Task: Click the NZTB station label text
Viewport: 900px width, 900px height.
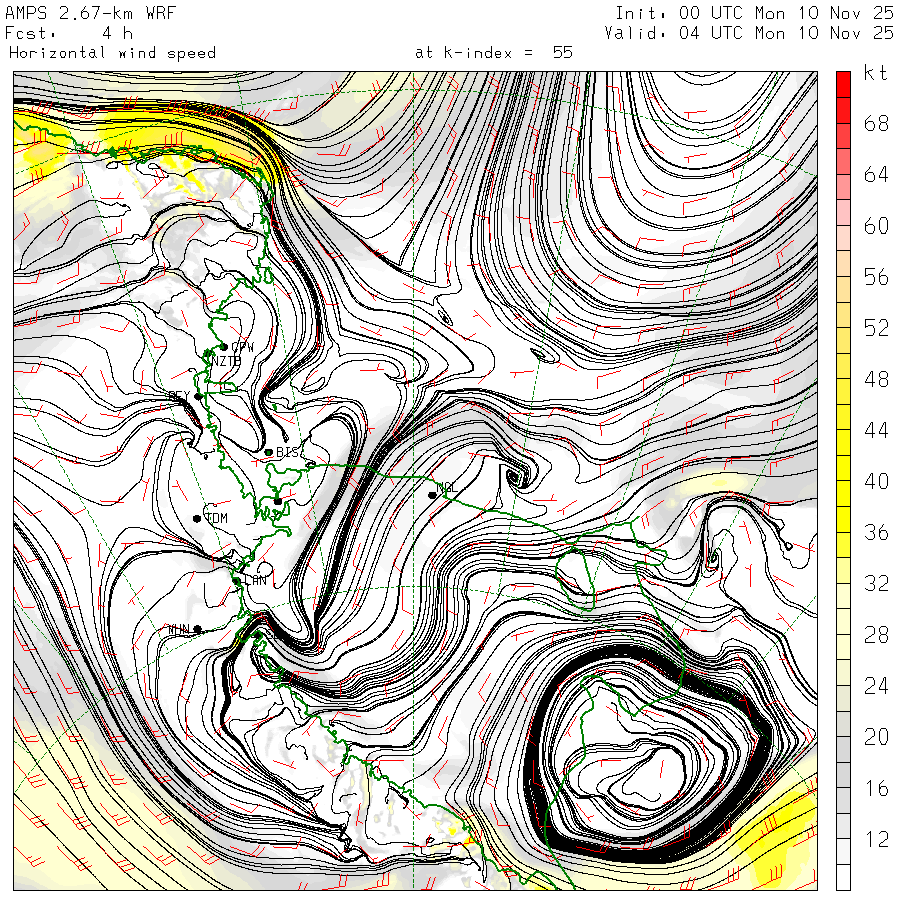Action: (x=226, y=361)
